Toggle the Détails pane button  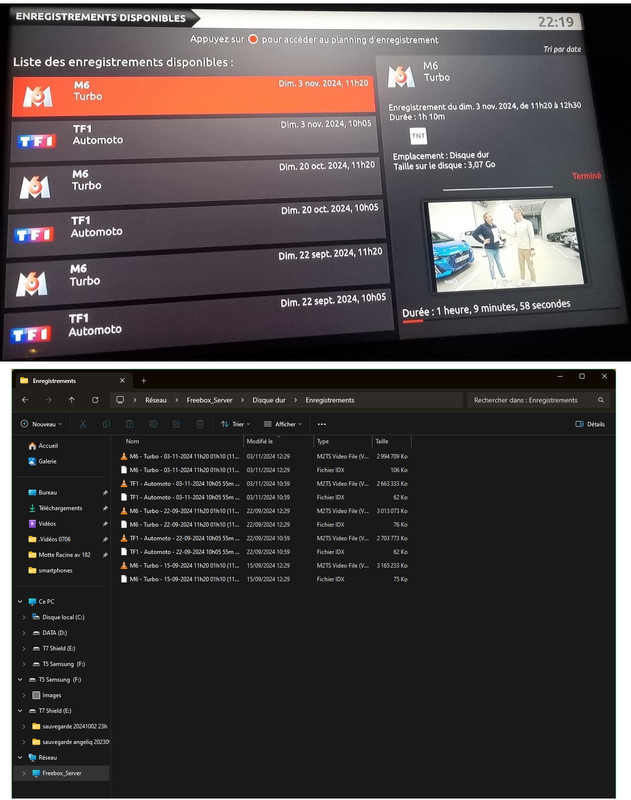[x=590, y=424]
